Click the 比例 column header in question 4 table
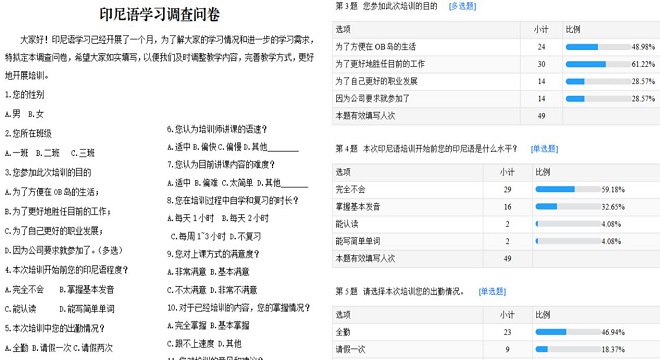 coord(543,172)
